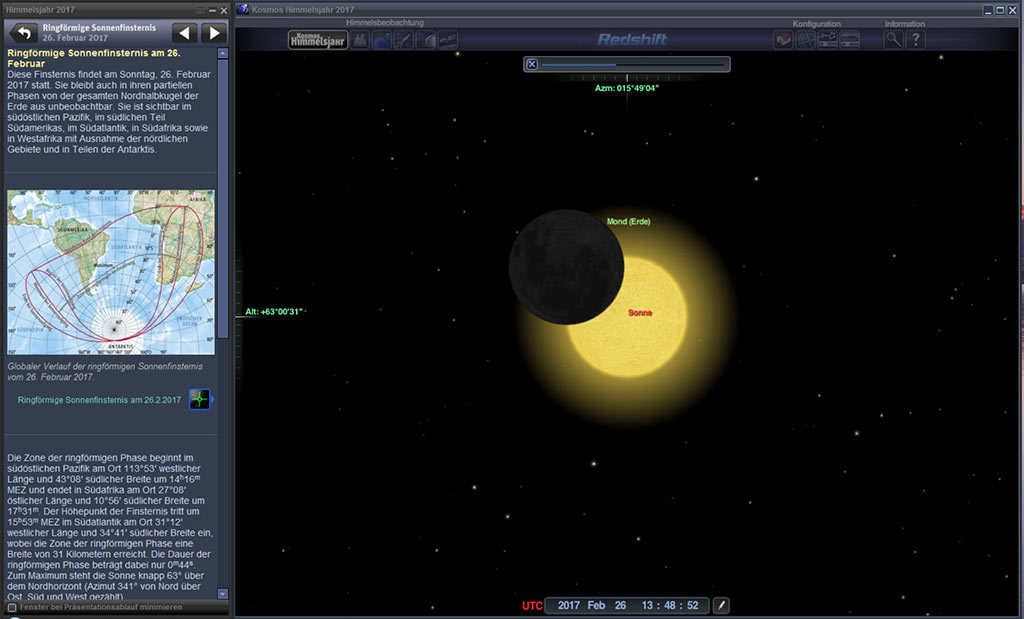Go to previous event with left triangle
The width and height of the screenshot is (1024, 619).
pyautogui.click(x=185, y=33)
